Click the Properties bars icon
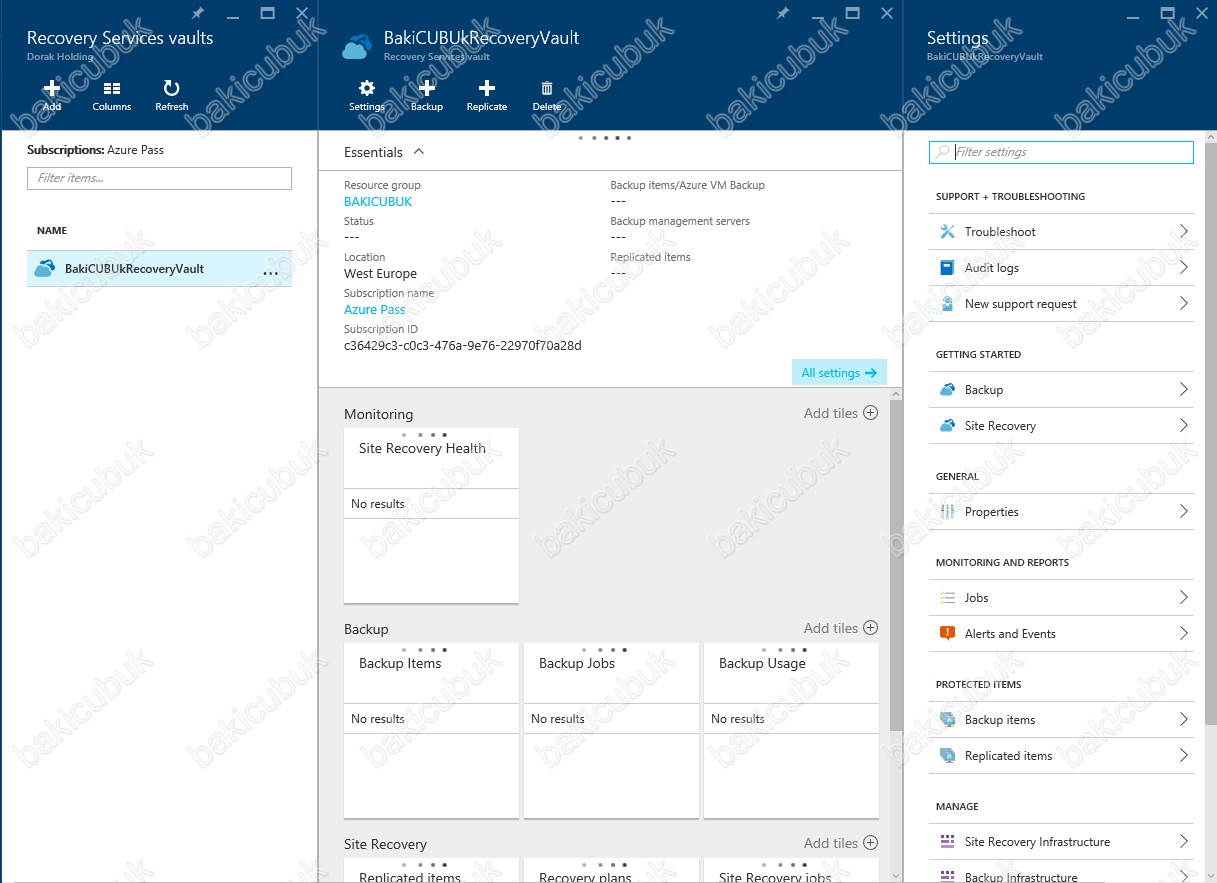This screenshot has height=883, width=1217. tap(947, 512)
